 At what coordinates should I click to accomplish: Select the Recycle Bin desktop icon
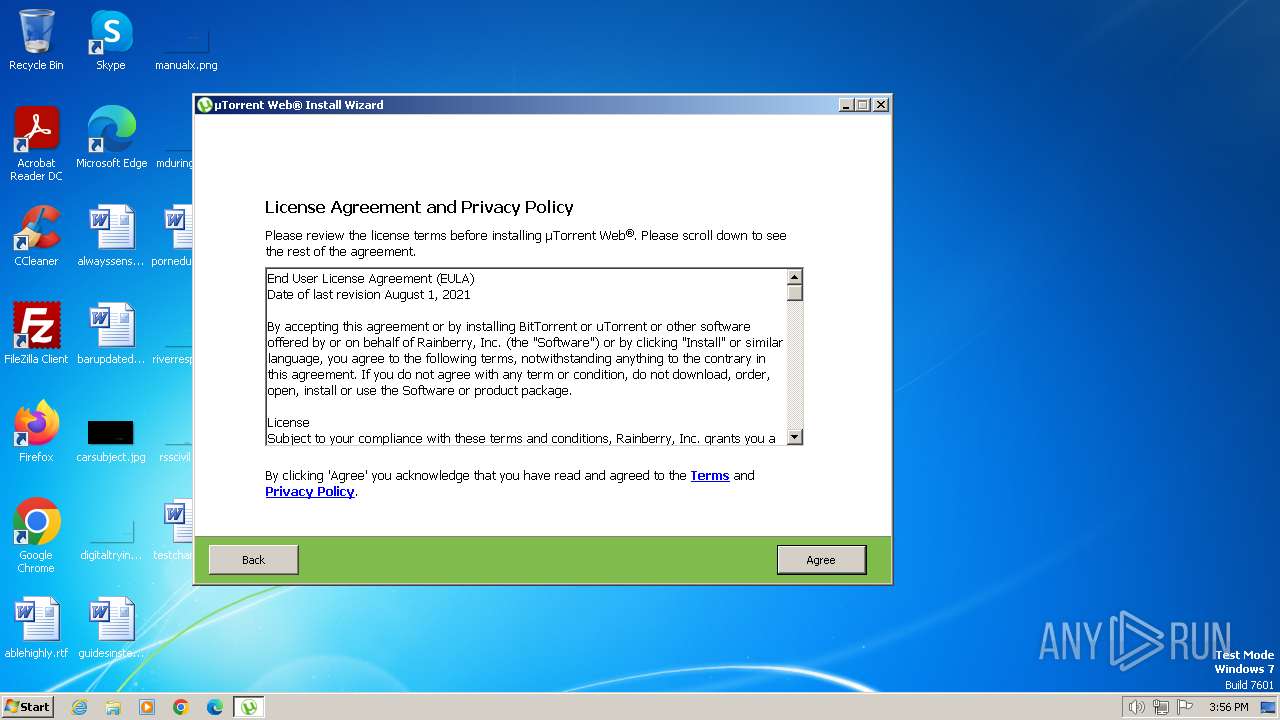pos(36,41)
